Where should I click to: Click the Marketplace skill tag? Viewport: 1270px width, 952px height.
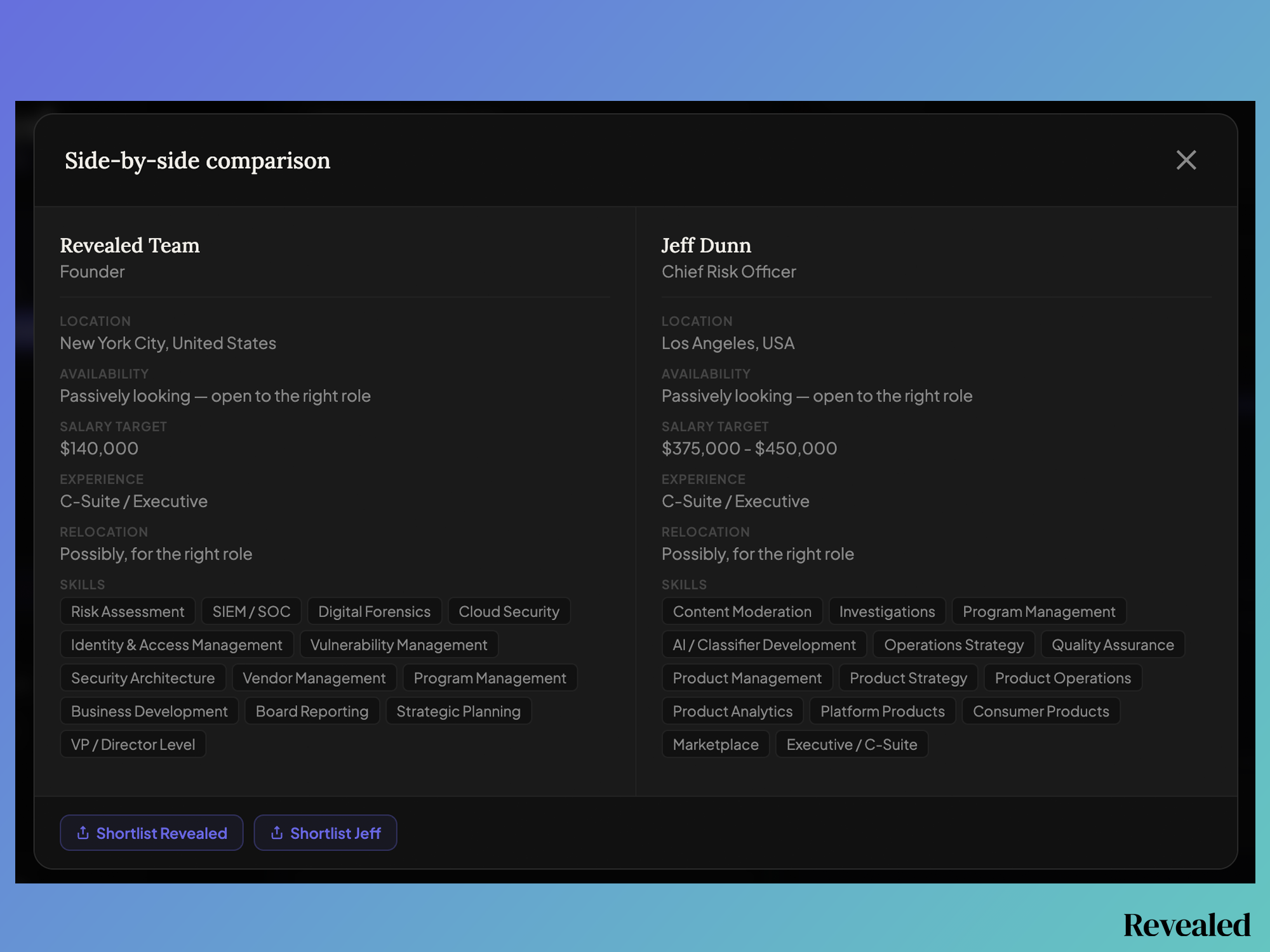click(716, 744)
